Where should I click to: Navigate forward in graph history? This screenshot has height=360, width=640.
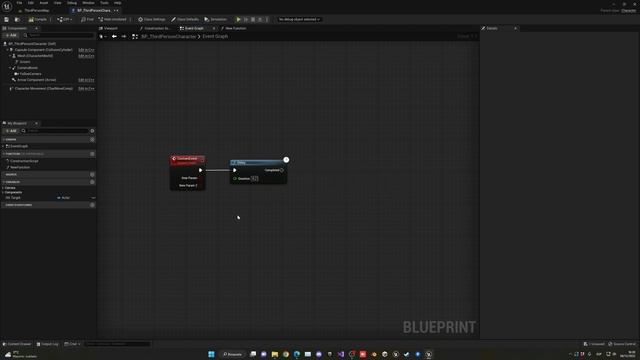point(124,37)
